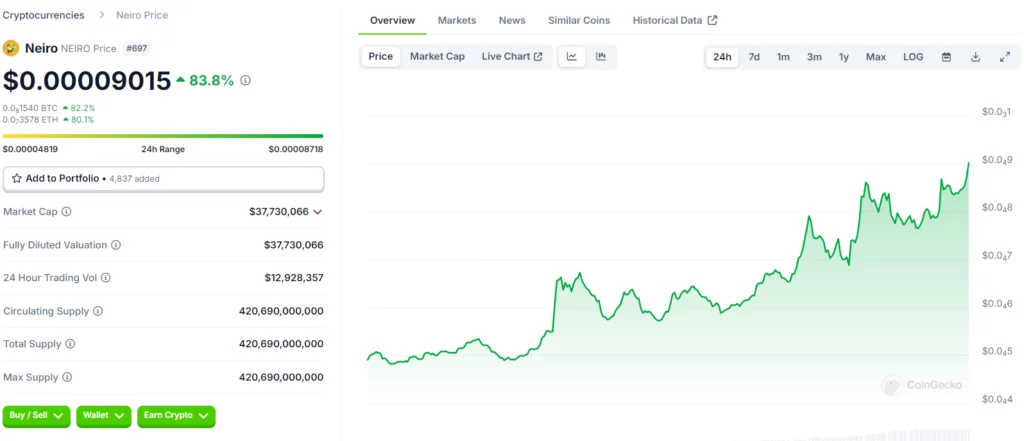Open Live Chart link
Viewport: 1024px width, 441px height.
[512, 57]
